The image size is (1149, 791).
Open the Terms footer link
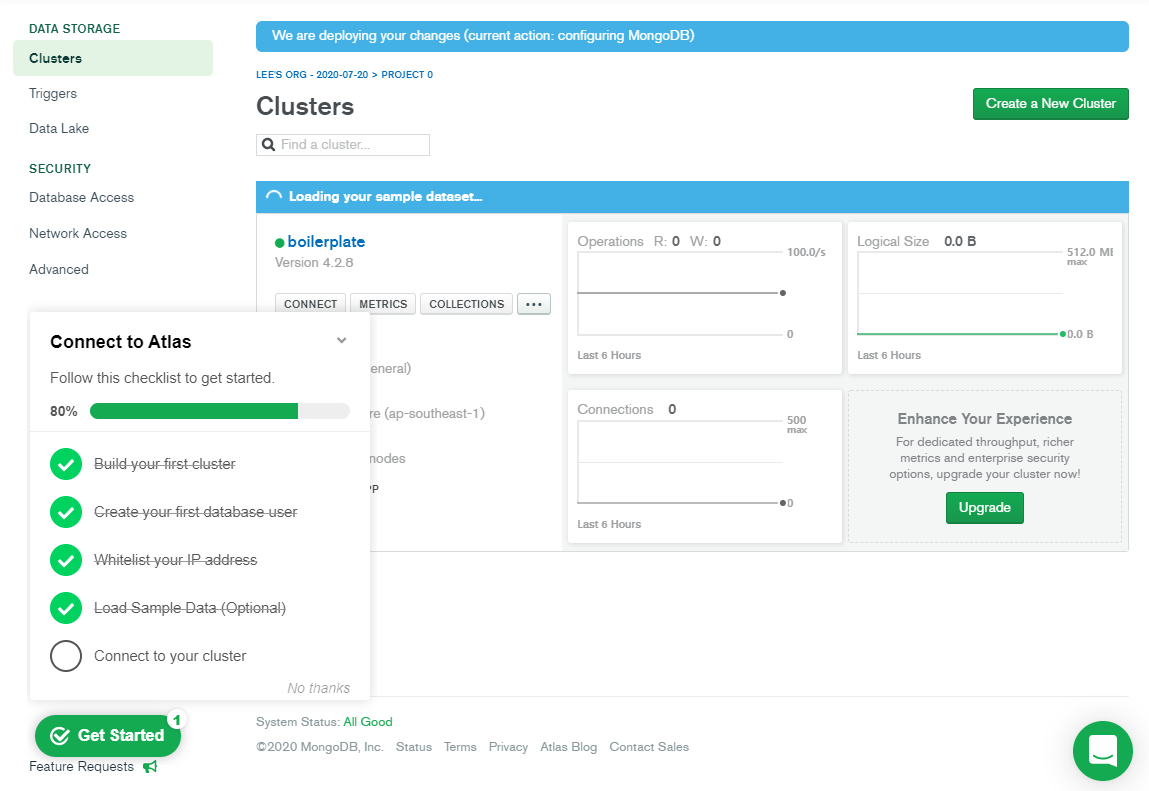[x=459, y=747]
